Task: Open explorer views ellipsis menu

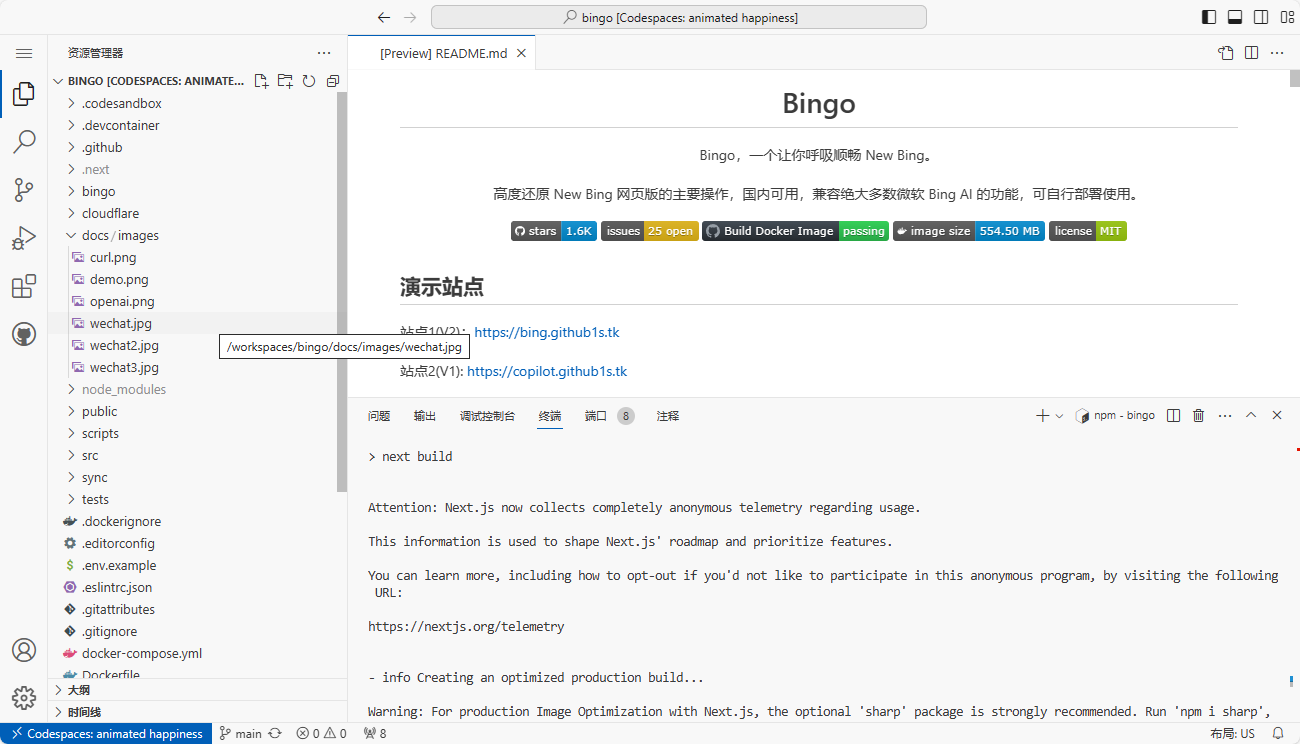Action: click(323, 53)
